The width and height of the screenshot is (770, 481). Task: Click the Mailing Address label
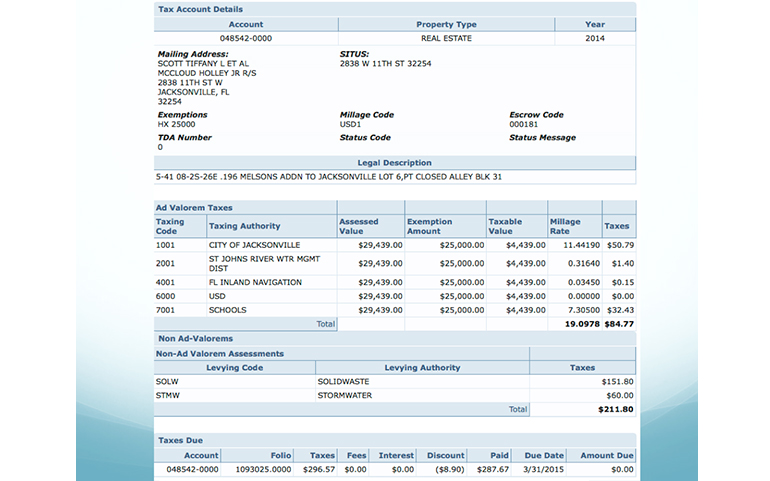(193, 53)
